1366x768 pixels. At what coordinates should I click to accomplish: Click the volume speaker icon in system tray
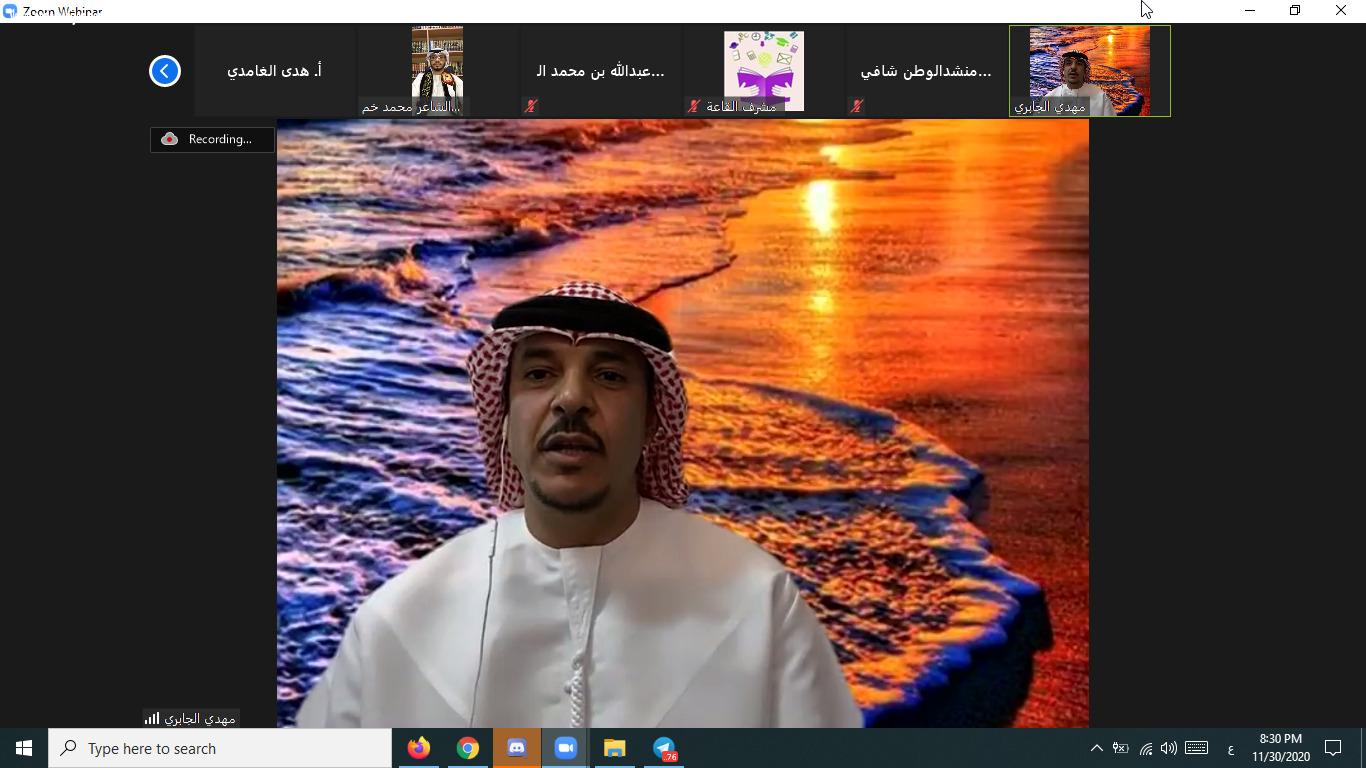(x=1168, y=748)
